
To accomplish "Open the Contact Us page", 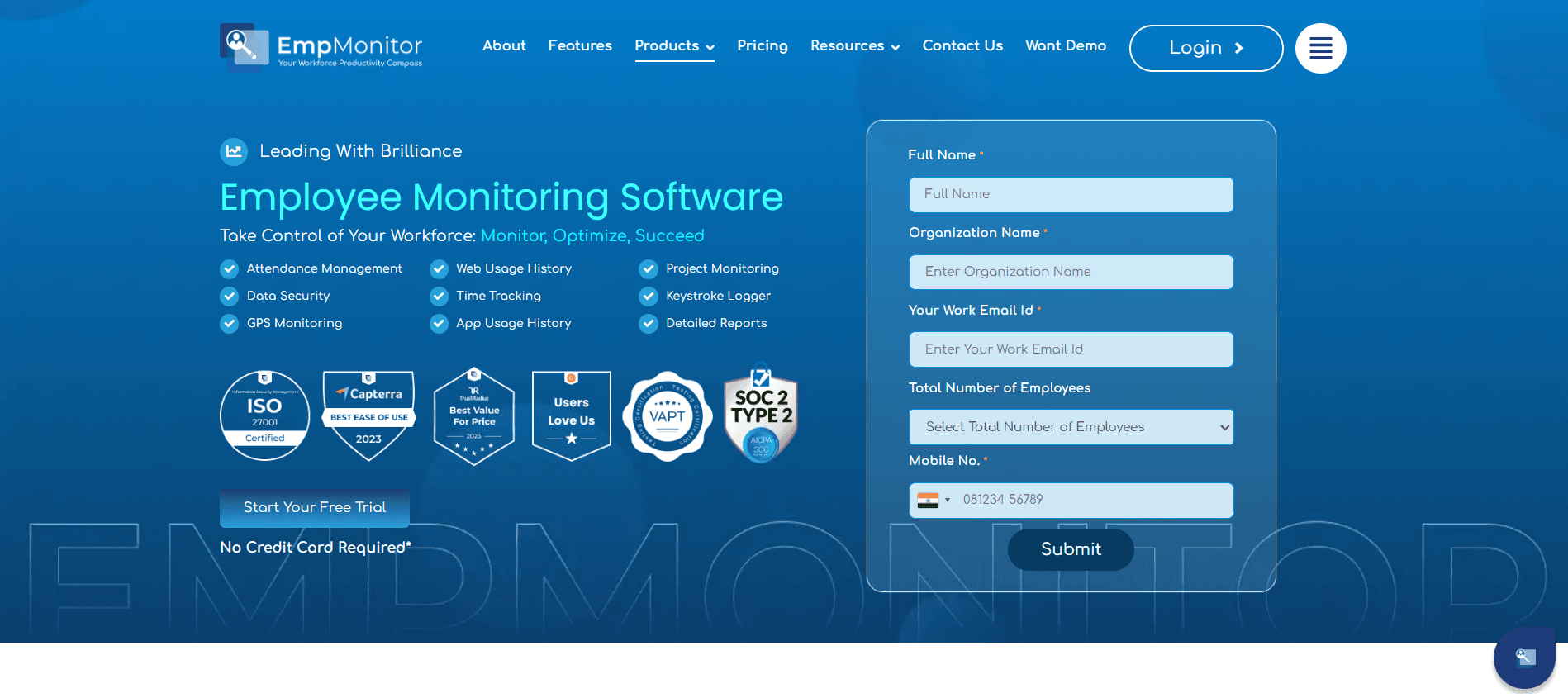I will [962, 45].
